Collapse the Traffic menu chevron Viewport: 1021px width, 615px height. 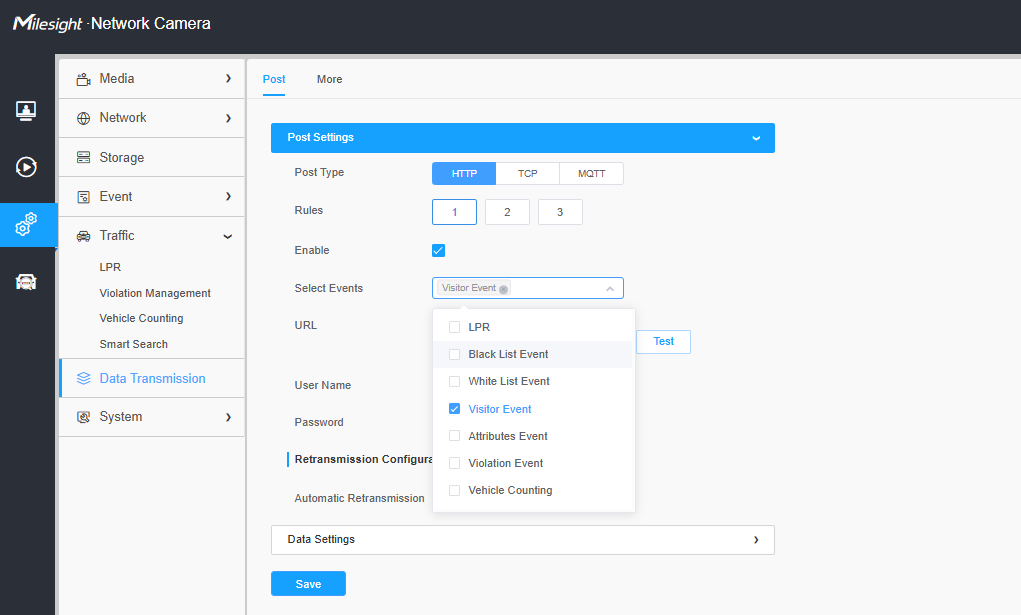click(228, 236)
